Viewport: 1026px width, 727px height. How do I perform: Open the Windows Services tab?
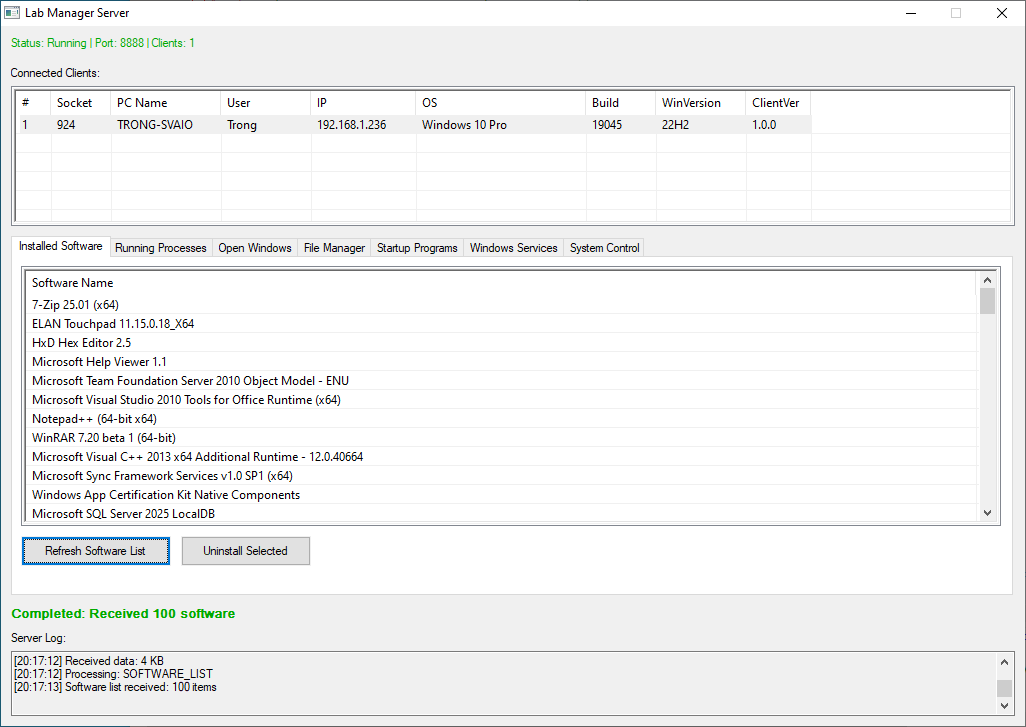click(513, 248)
